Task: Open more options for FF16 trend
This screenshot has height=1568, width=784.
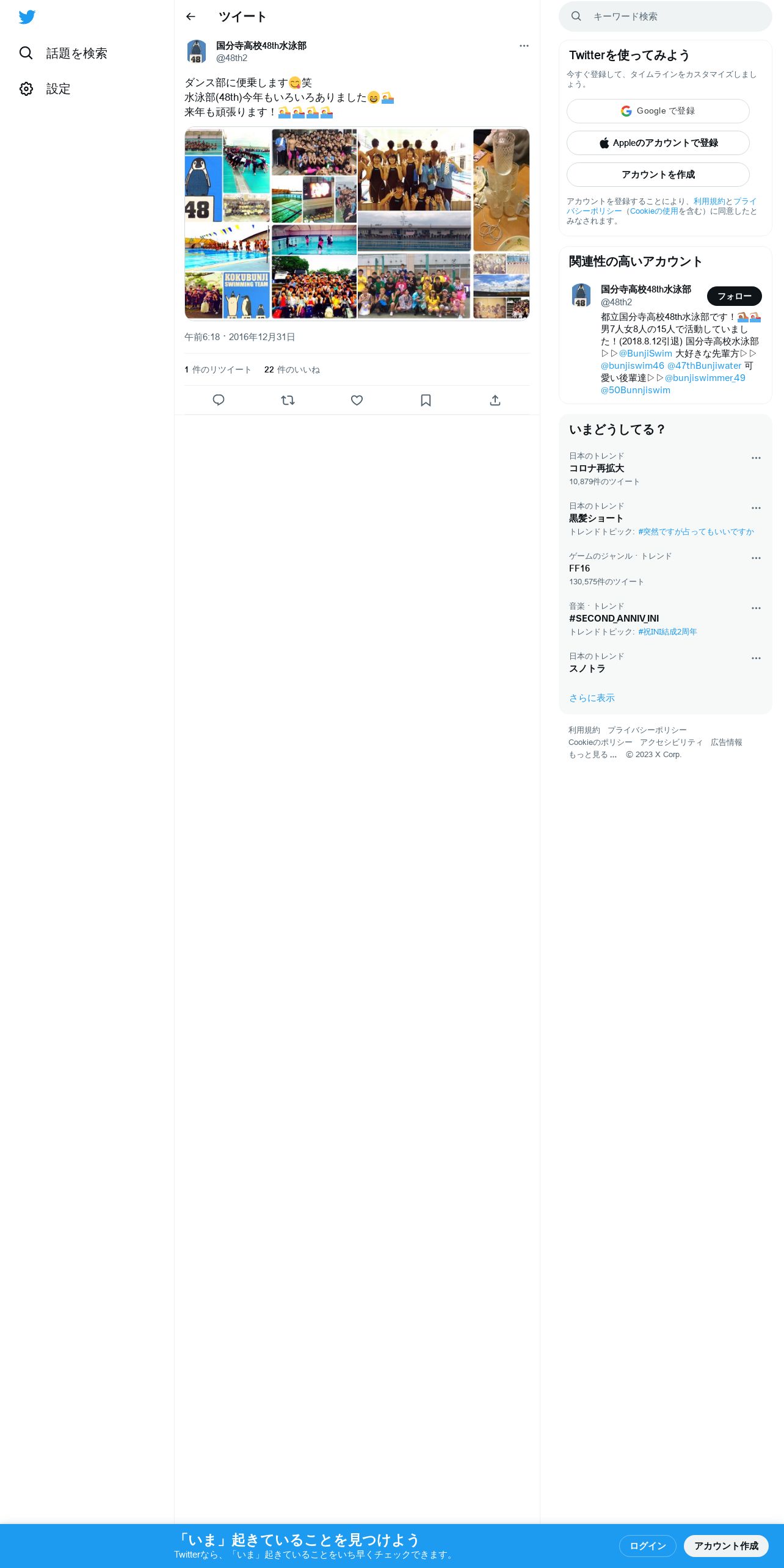Action: click(x=756, y=558)
